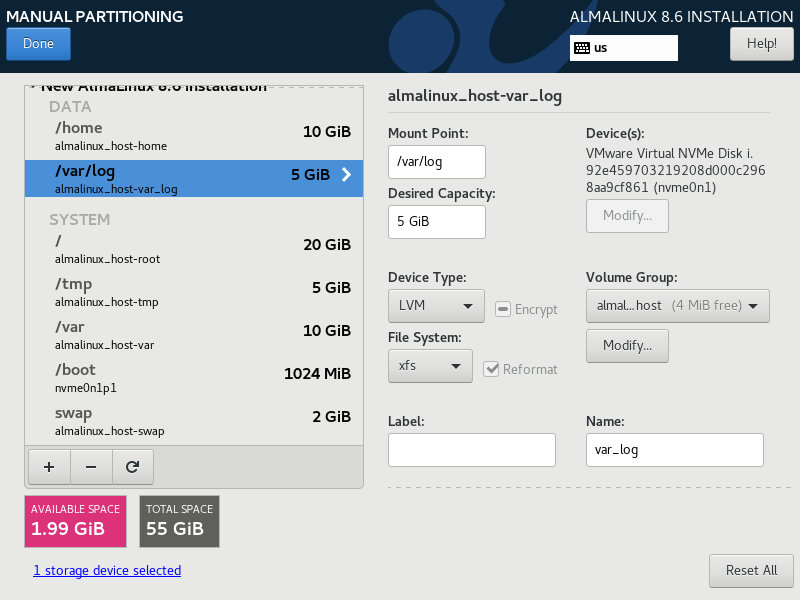The width and height of the screenshot is (800, 600).
Task: Click the Name field containing var_log
Action: [x=674, y=449]
